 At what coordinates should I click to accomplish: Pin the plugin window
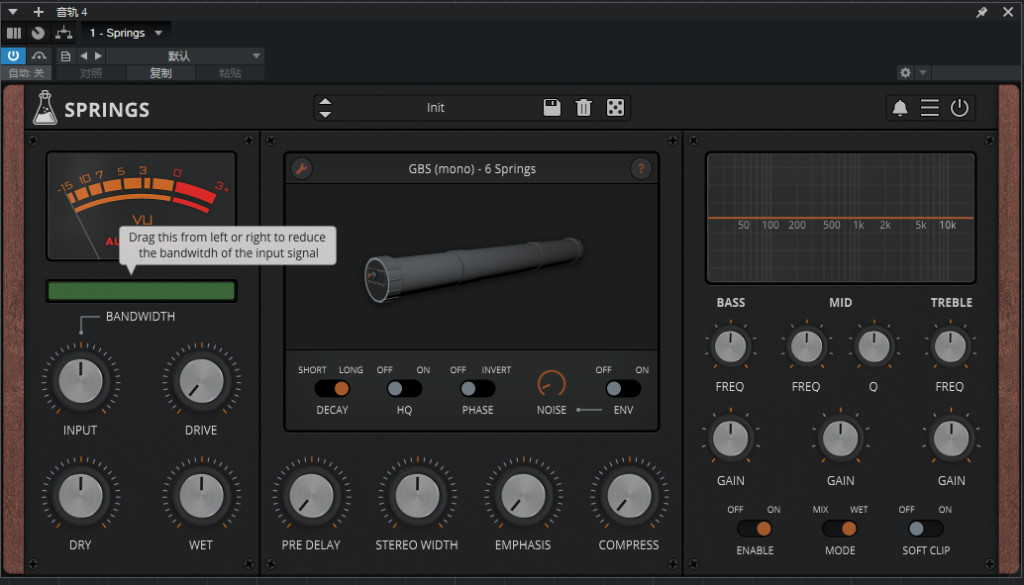click(982, 12)
